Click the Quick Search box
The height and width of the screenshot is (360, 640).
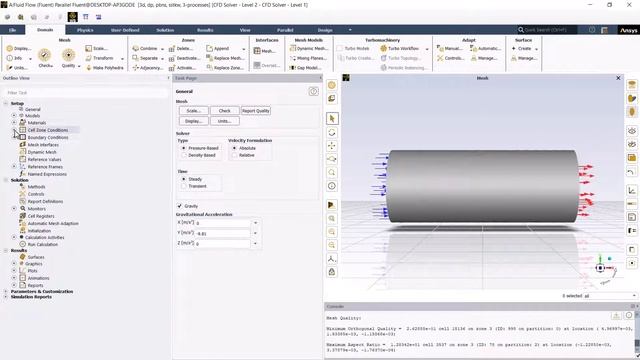click(547, 30)
